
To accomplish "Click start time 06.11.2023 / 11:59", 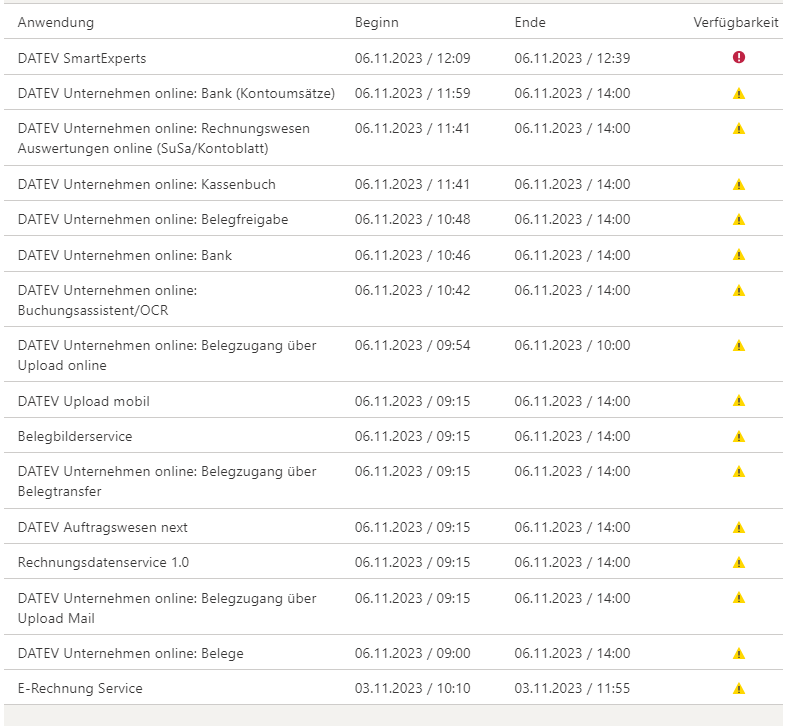I will click(412, 94).
